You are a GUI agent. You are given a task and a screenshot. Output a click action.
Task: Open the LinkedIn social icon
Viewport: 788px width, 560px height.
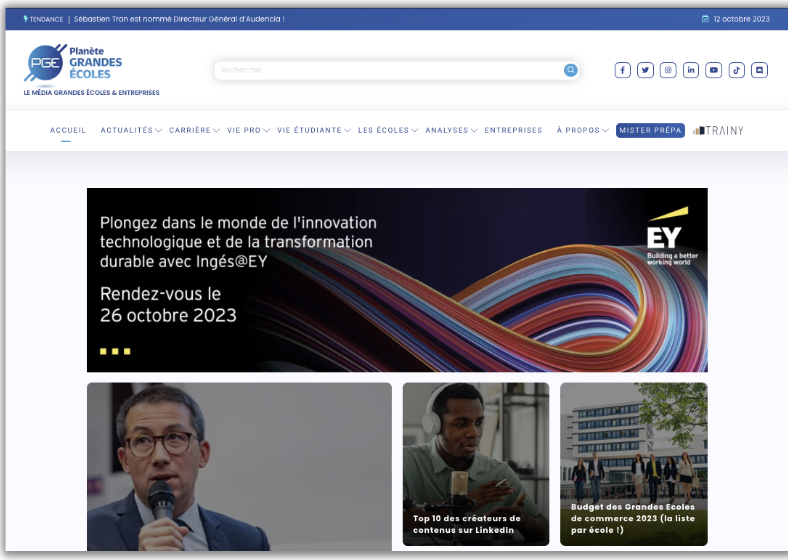pyautogui.click(x=691, y=70)
